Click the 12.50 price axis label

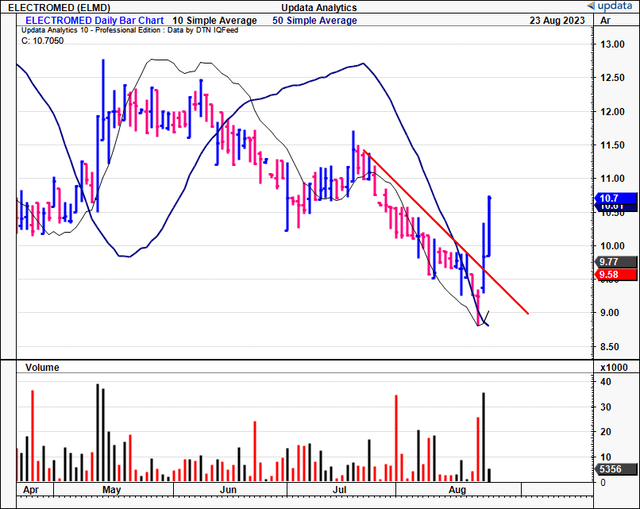point(612,78)
